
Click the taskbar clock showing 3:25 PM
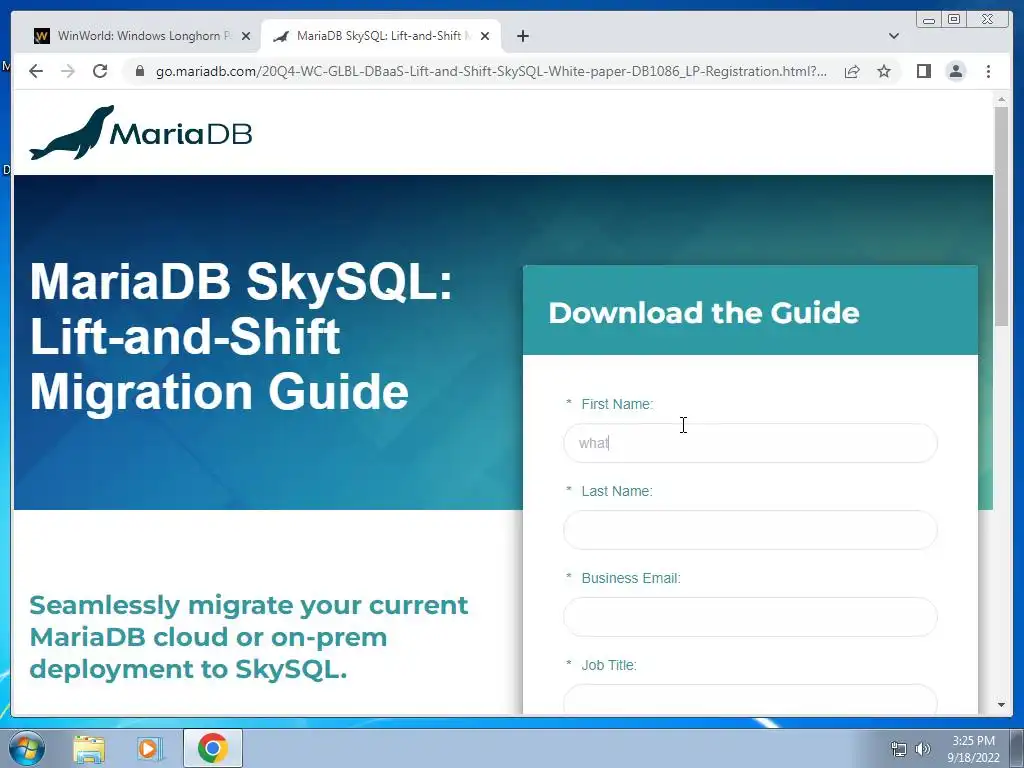[973, 749]
